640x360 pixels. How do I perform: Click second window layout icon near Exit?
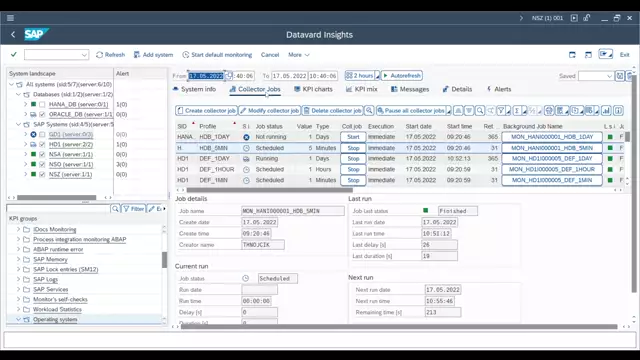pos(588,55)
